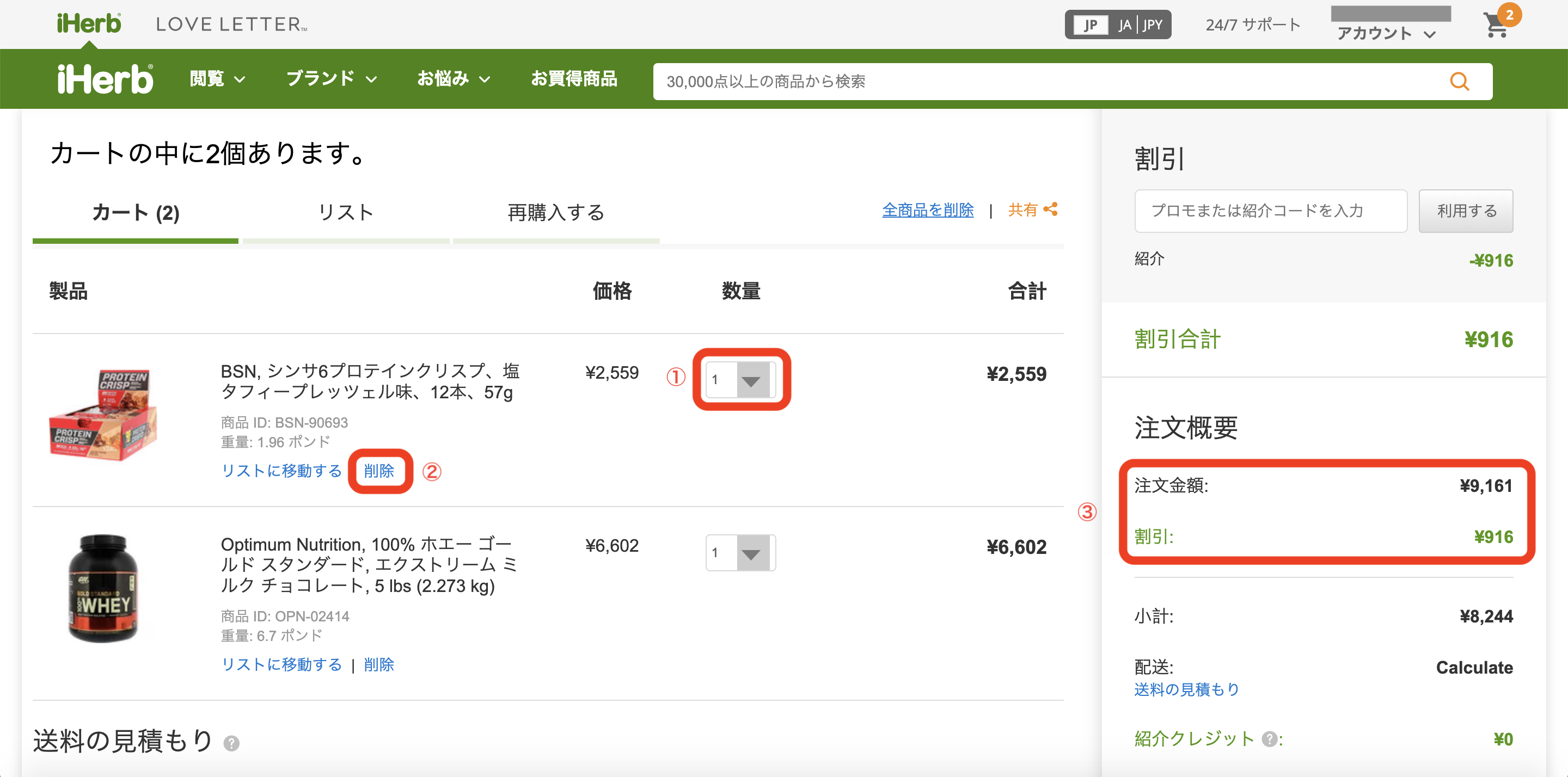1568x777 pixels.
Task: Open quantity dropdown for Optimum Nutrition whey
Action: point(741,552)
